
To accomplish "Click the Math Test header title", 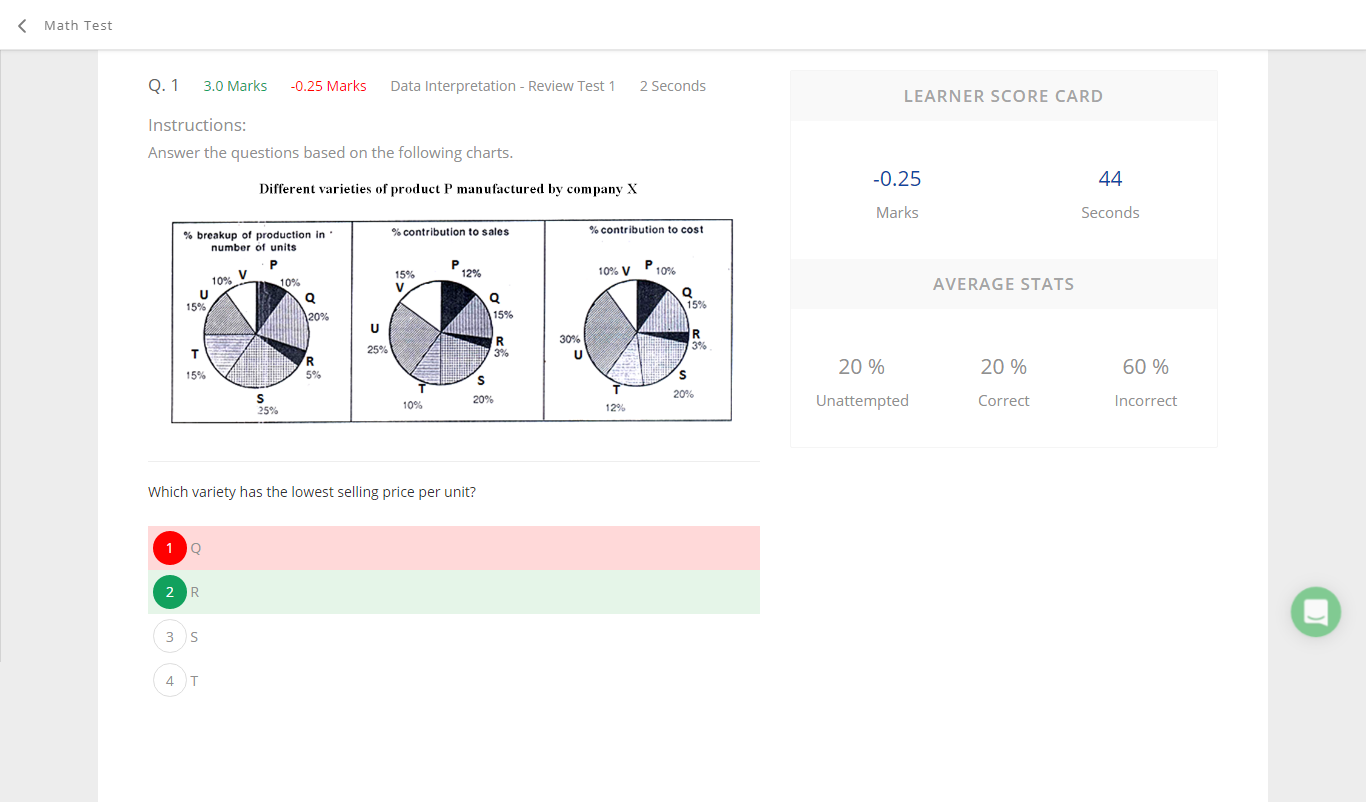I will tap(78, 25).
